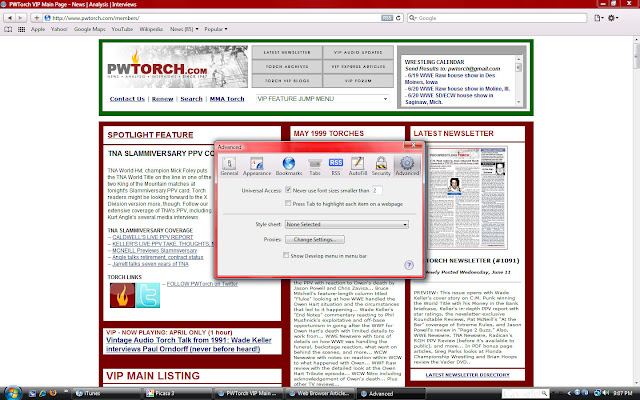Viewport: 640px width, 400px height.
Task: Expand the Popular bookmarks folder dropdown
Action: [x=216, y=29]
